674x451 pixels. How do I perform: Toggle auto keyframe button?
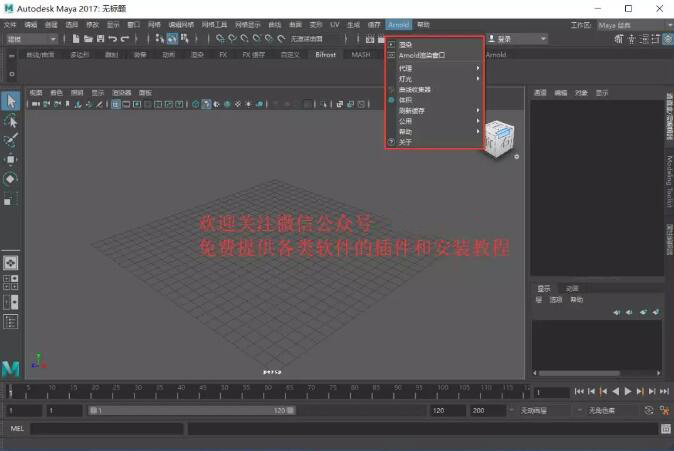click(649, 411)
